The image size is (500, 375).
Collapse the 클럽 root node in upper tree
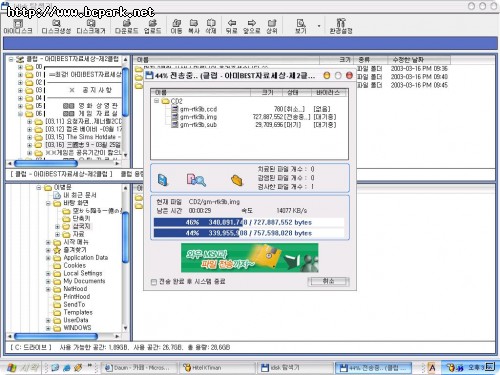click(11, 59)
